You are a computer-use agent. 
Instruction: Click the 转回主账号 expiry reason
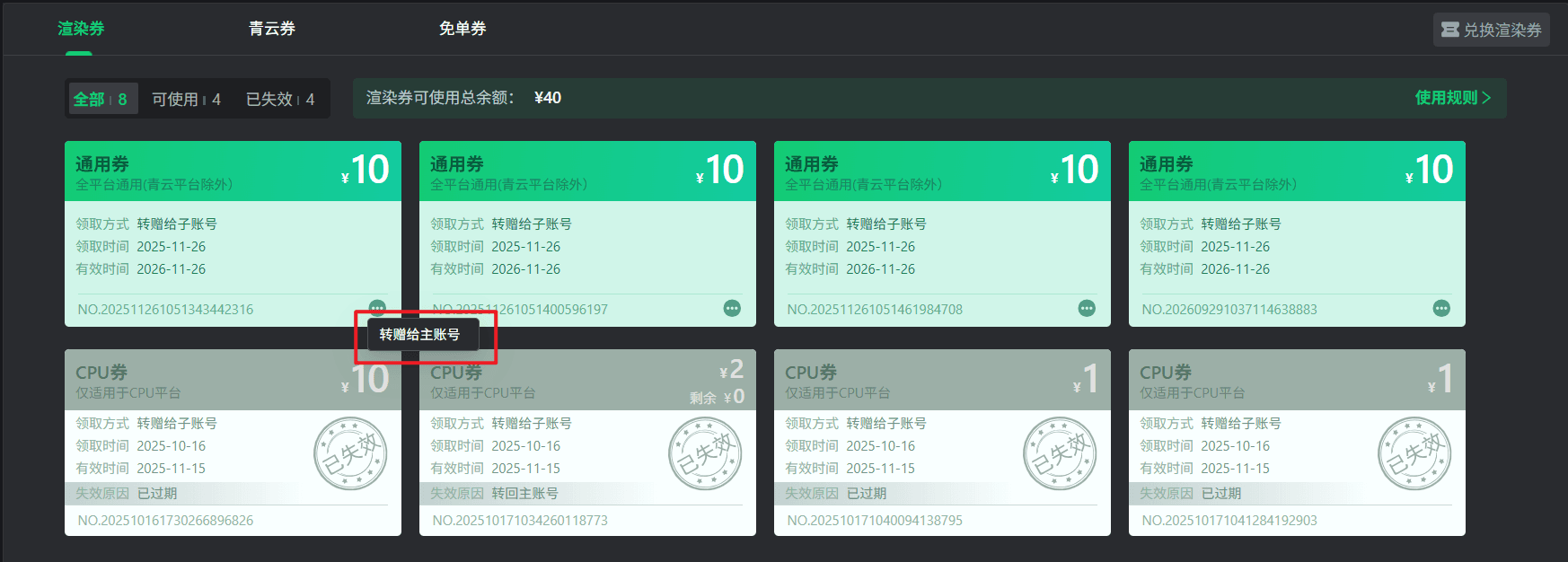point(524,494)
